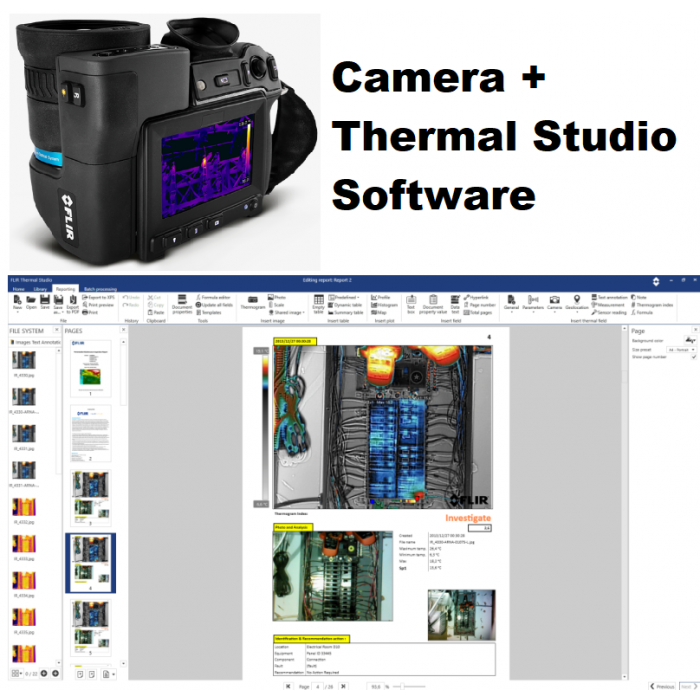Click the New report icon
700x700 pixels.
[x=17, y=300]
